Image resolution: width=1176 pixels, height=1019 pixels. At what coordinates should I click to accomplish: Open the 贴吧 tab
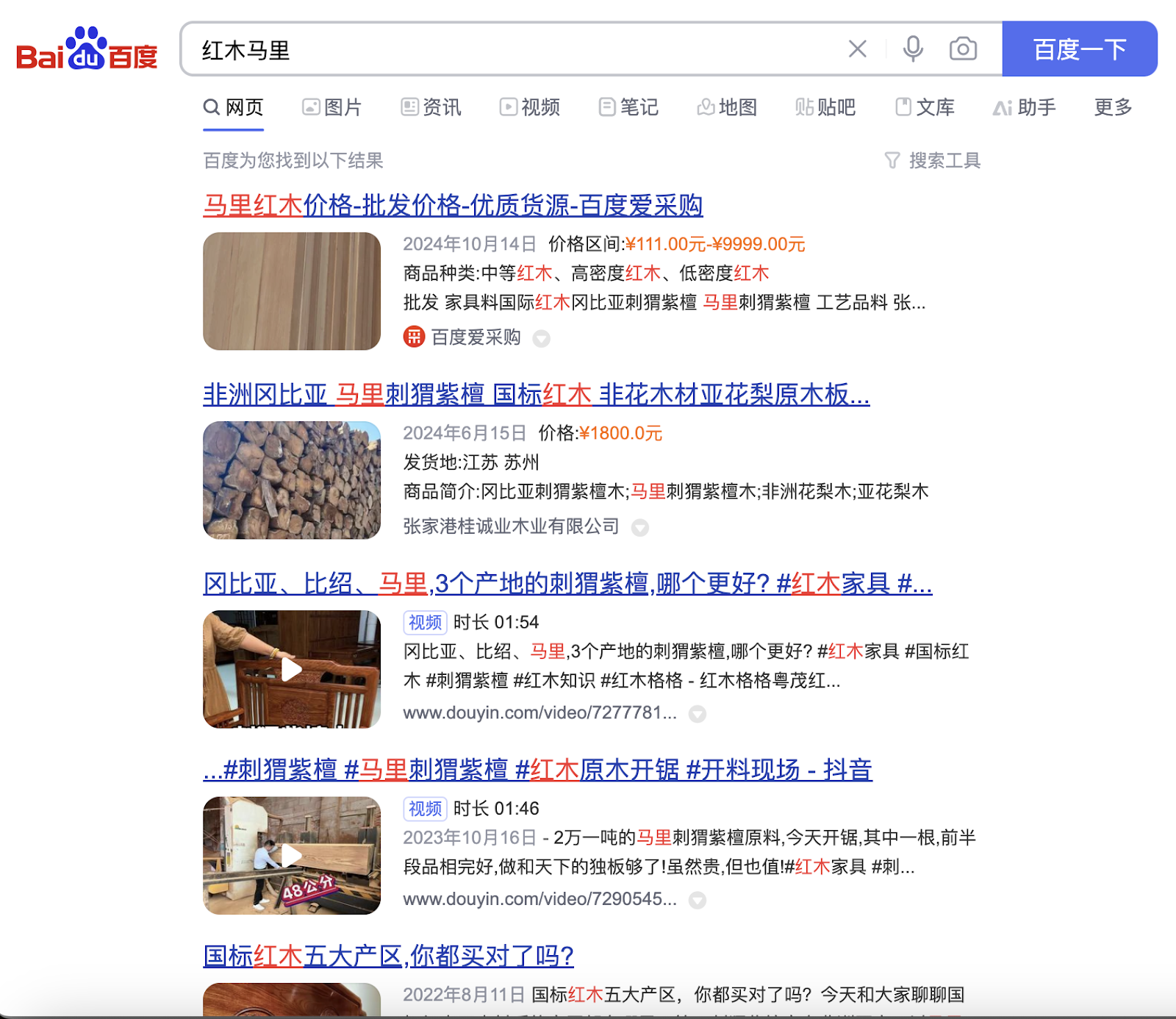point(825,107)
